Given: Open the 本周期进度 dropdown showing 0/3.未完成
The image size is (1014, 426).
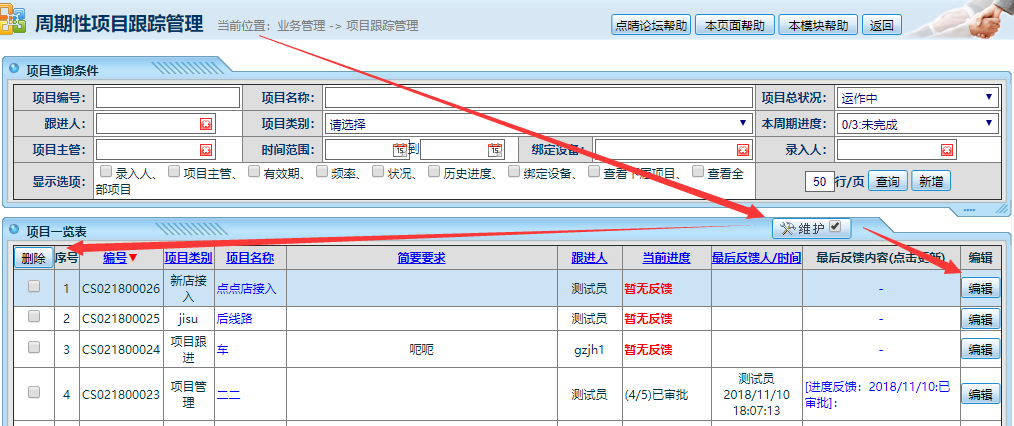Looking at the screenshot, I should click(917, 124).
